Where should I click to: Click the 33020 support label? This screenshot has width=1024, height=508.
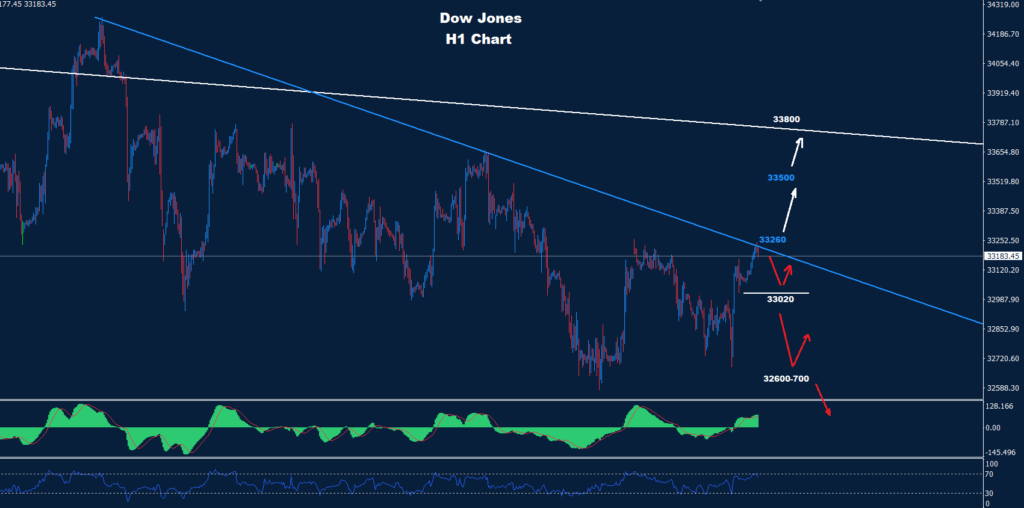tap(780, 300)
